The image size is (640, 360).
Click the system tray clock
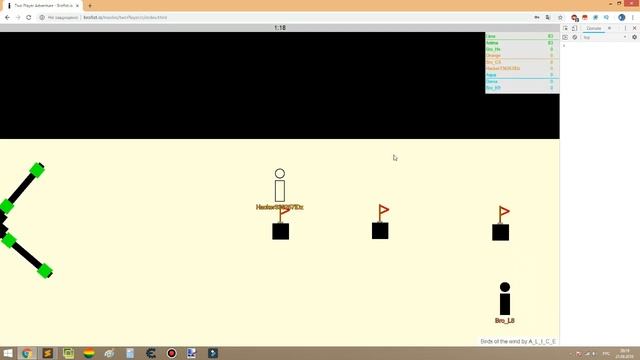click(x=624, y=353)
